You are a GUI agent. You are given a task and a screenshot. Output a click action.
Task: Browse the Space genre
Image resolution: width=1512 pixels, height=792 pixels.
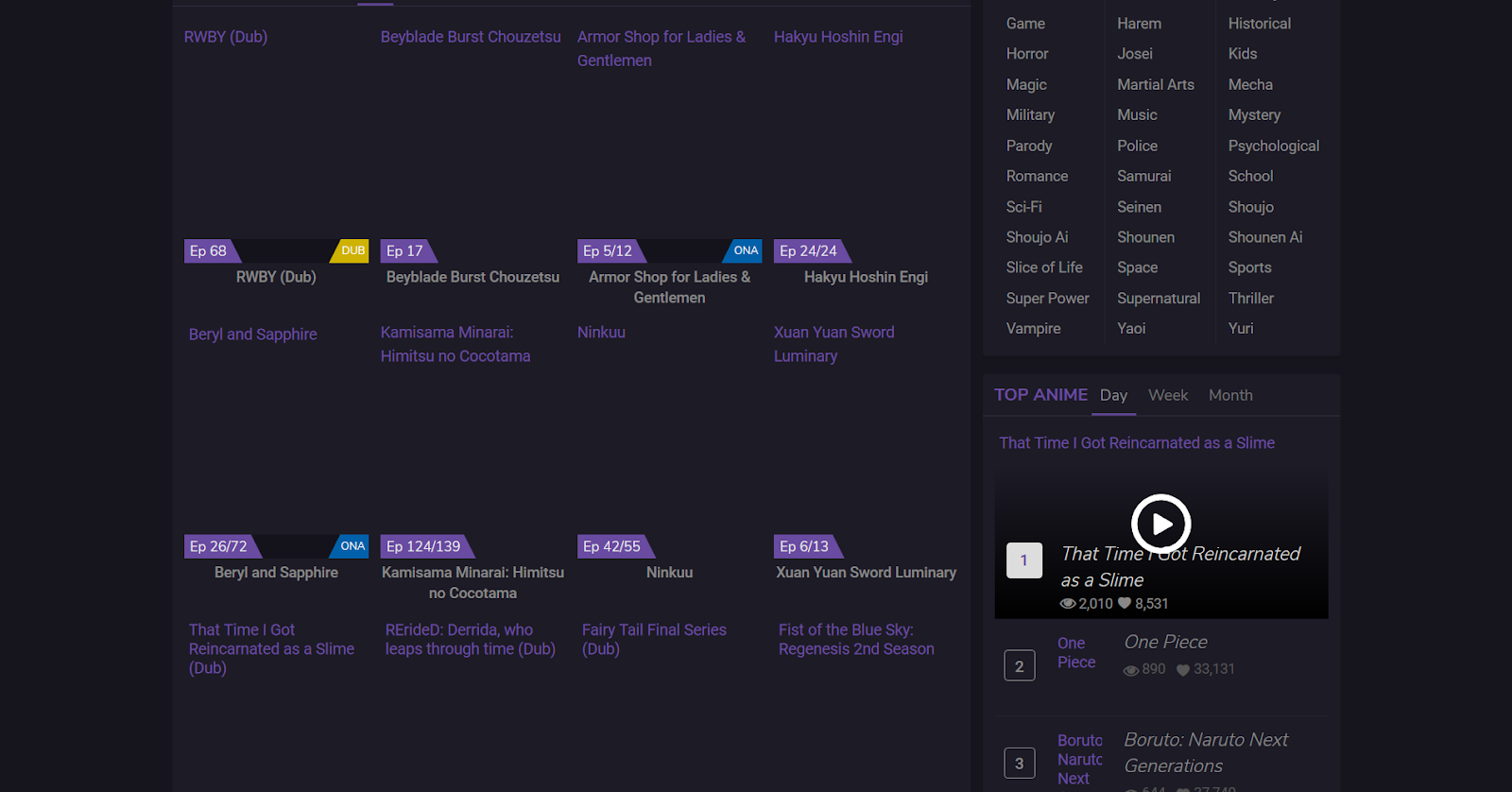[x=1137, y=267]
